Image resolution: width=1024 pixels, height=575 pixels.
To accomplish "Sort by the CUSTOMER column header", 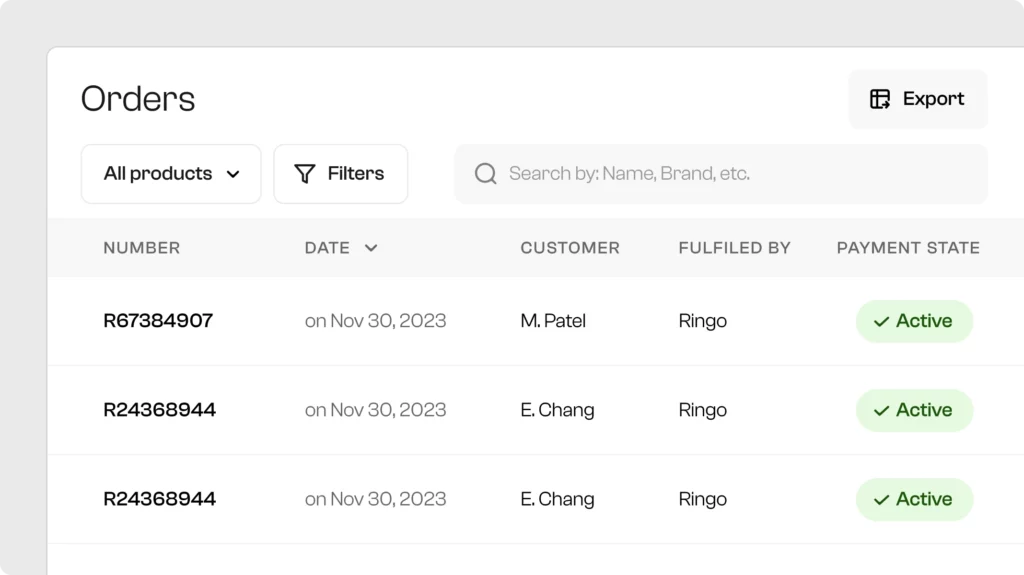I will [570, 248].
